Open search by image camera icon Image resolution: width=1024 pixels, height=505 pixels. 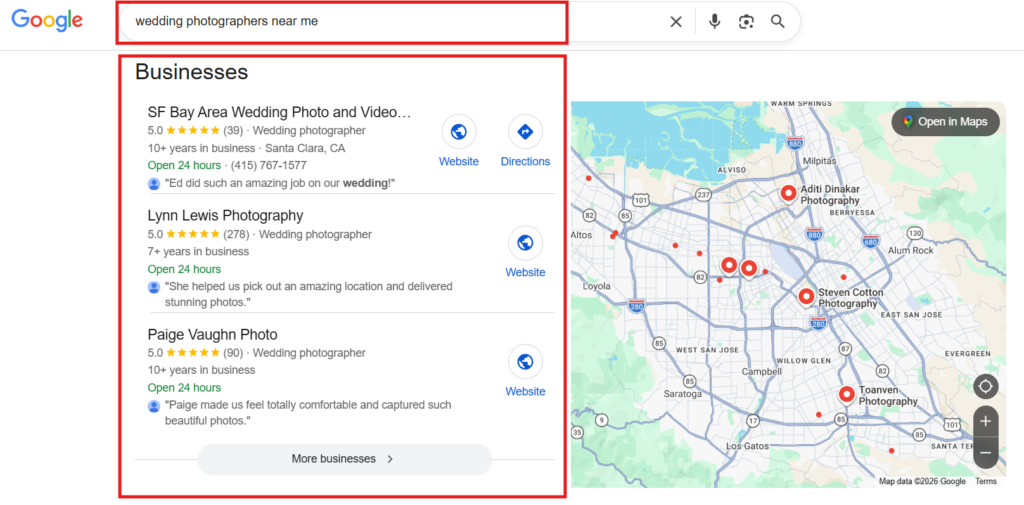[x=746, y=22]
